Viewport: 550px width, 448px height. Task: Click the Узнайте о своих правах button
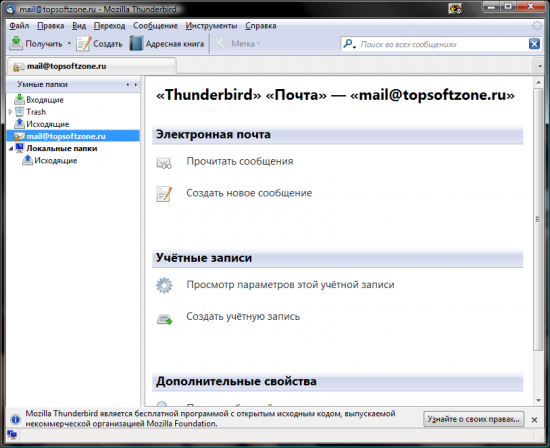click(474, 419)
